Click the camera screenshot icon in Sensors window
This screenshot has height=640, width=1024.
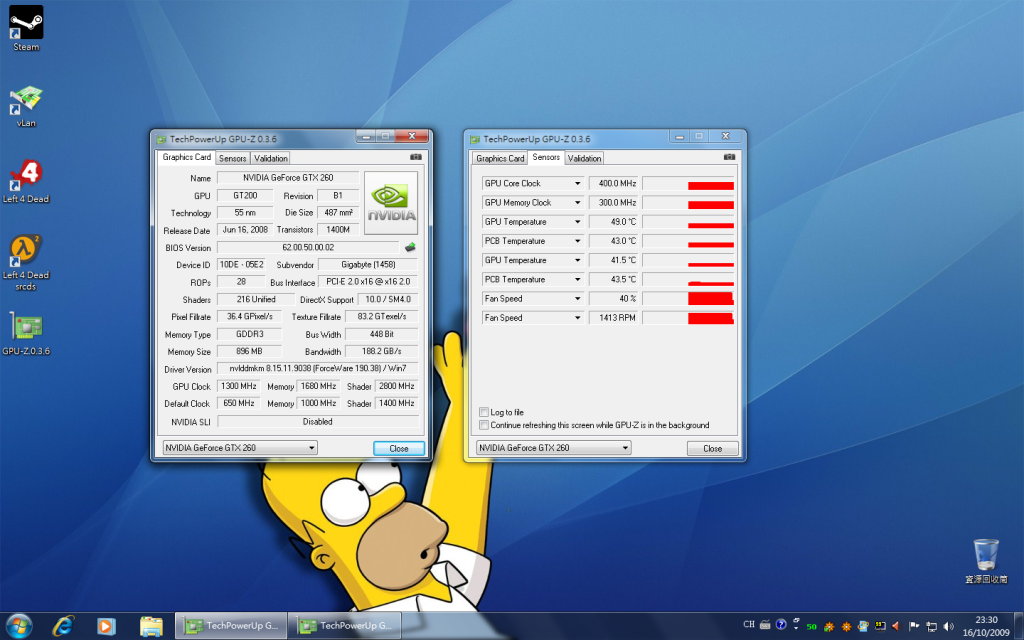pos(731,157)
